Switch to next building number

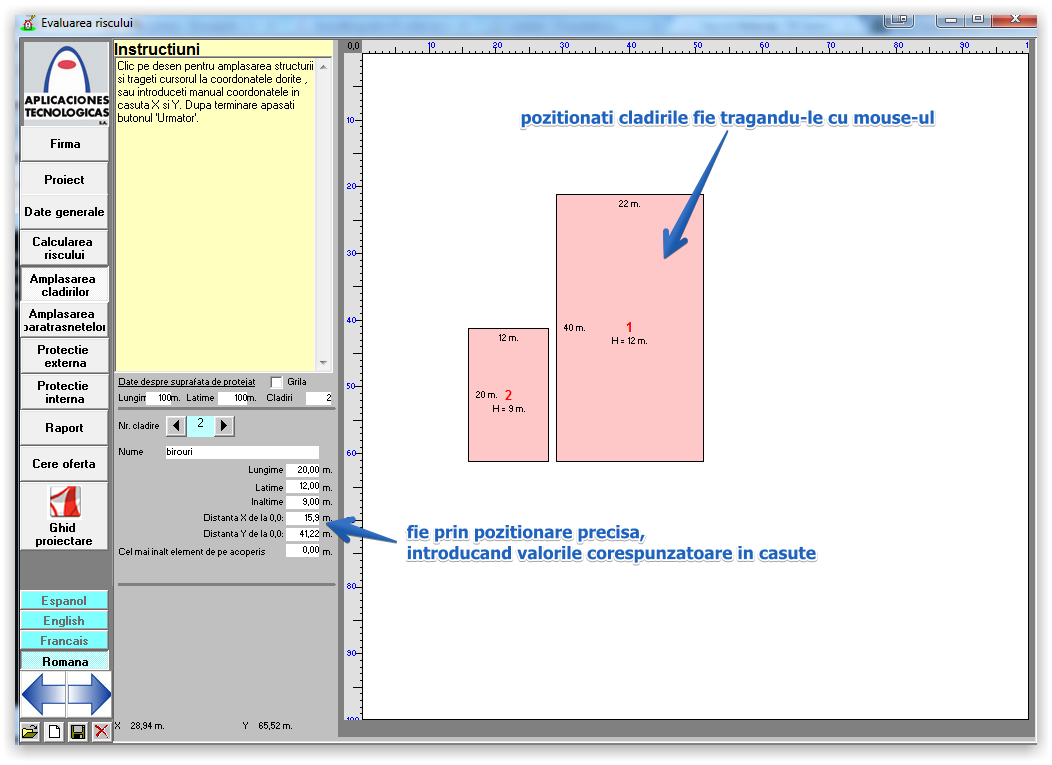click(224, 426)
